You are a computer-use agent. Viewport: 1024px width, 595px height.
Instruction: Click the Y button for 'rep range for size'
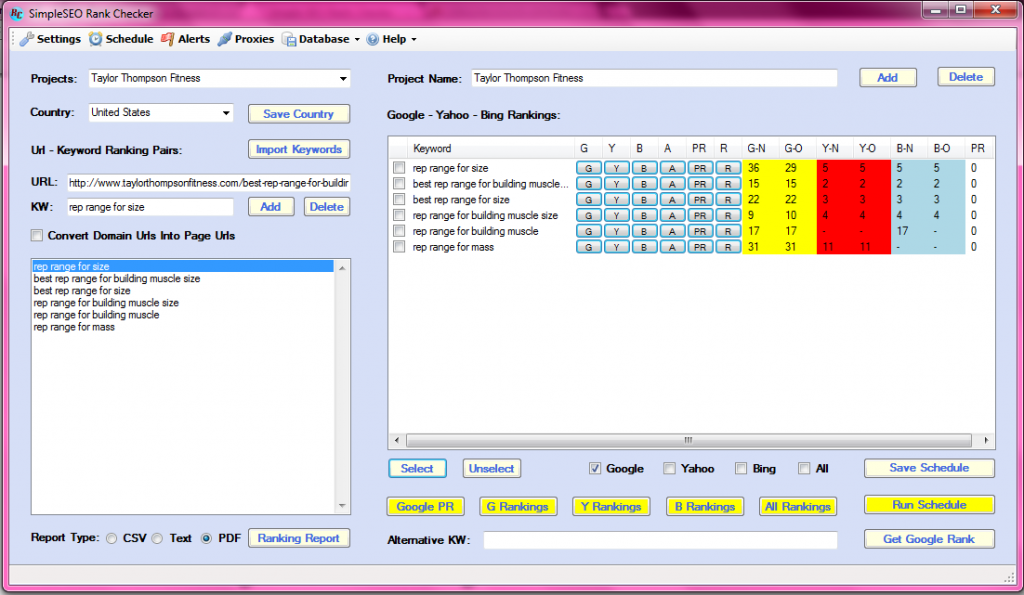pos(616,168)
